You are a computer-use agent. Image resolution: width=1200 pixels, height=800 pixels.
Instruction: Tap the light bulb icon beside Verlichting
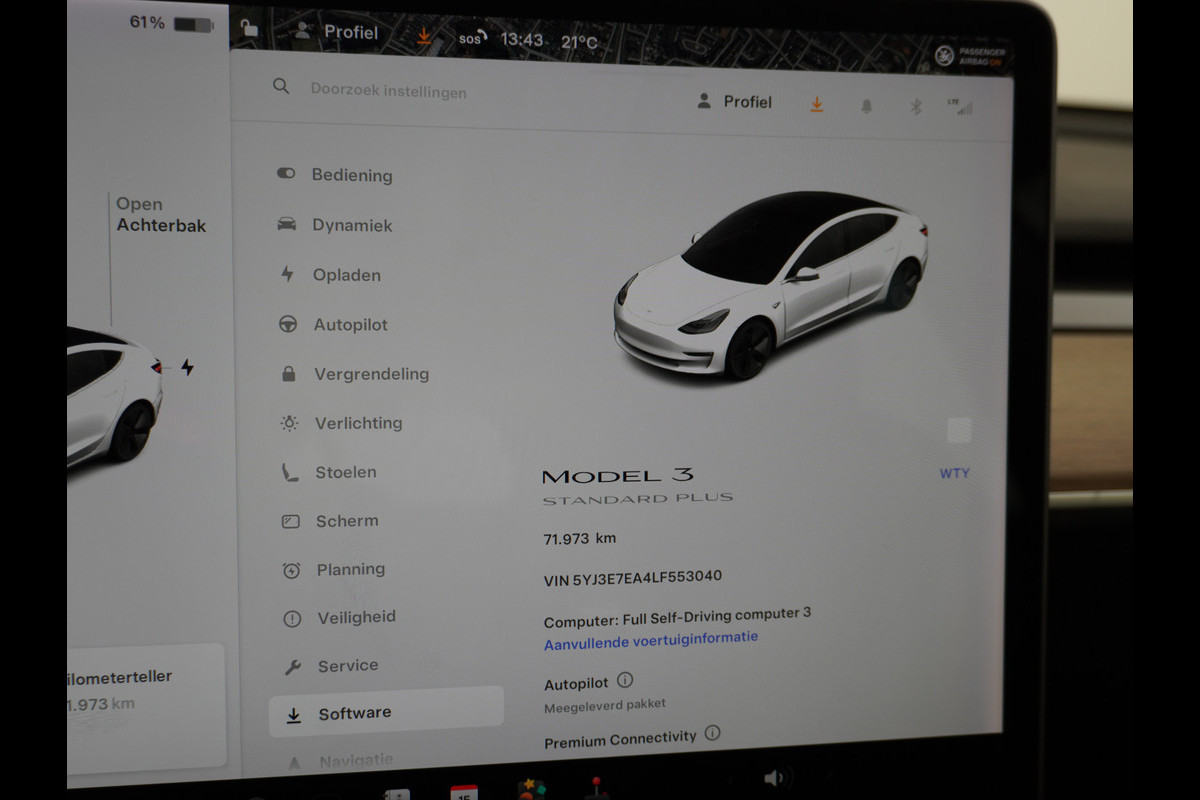(289, 423)
